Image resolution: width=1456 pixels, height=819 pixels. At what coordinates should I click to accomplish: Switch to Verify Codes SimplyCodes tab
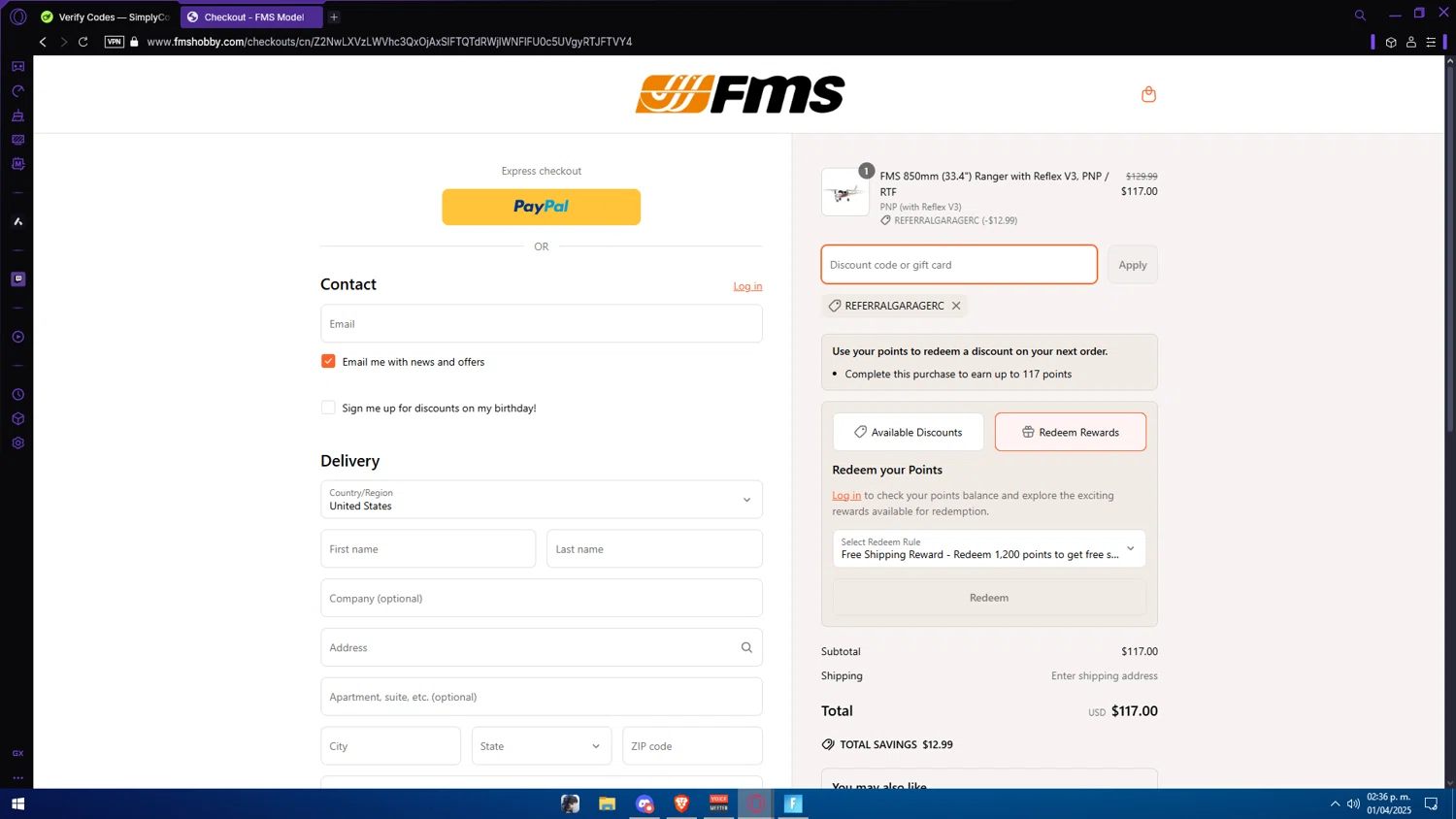[x=105, y=16]
